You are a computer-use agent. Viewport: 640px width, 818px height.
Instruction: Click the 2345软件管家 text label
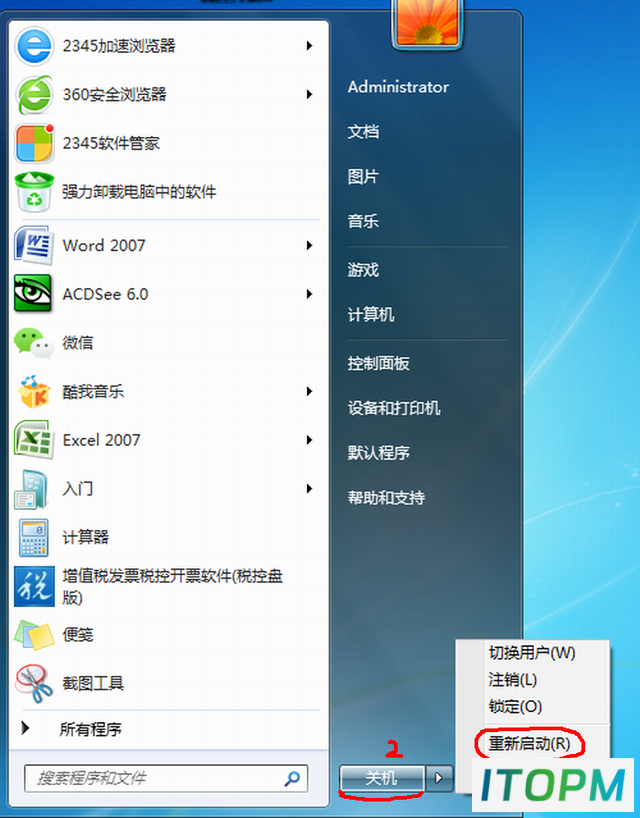pos(111,143)
